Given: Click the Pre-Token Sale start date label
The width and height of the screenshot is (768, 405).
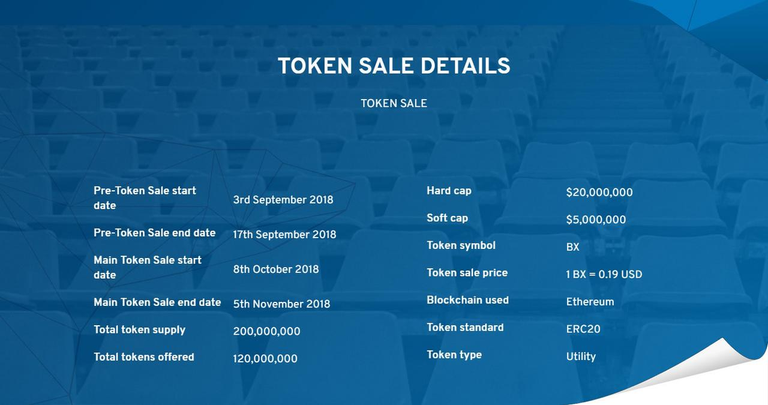Looking at the screenshot, I should click(145, 198).
